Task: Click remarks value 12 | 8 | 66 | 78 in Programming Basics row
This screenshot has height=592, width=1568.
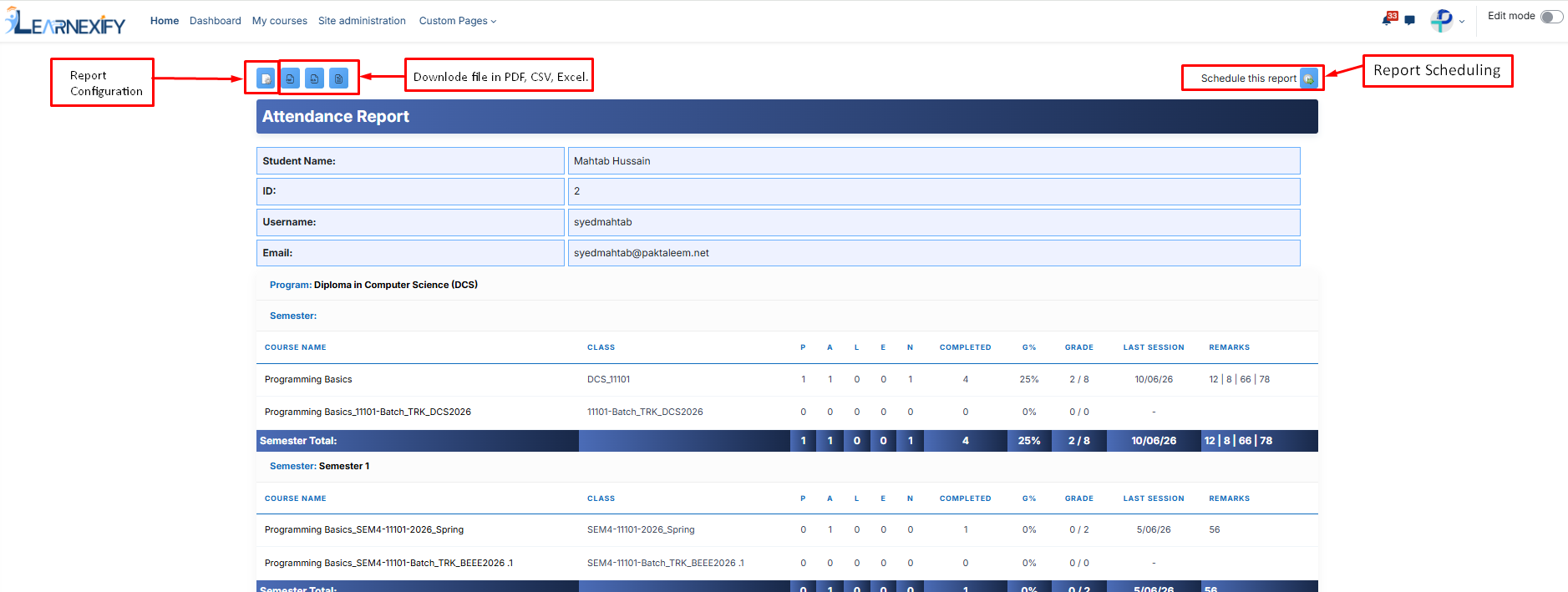Action: (1240, 379)
